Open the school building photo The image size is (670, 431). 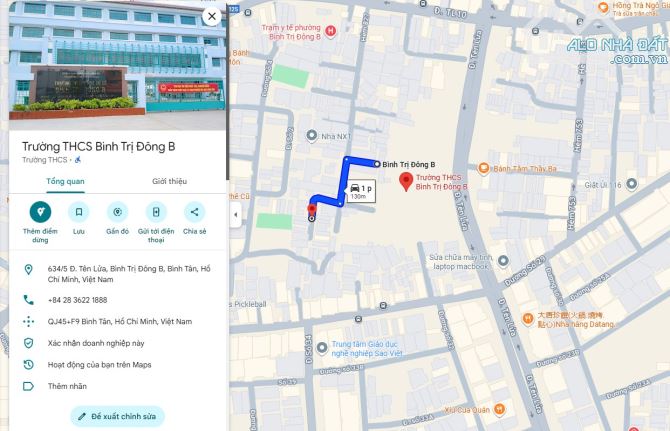(118, 65)
